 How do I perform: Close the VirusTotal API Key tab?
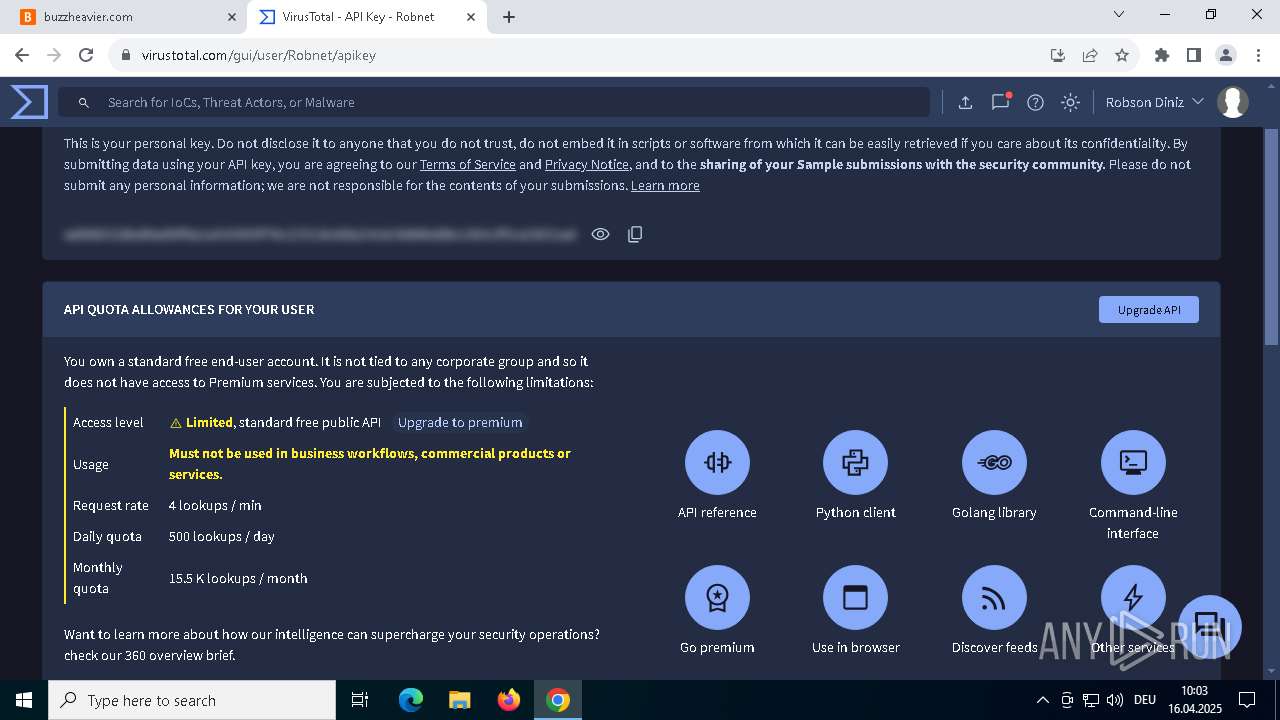coord(470,16)
